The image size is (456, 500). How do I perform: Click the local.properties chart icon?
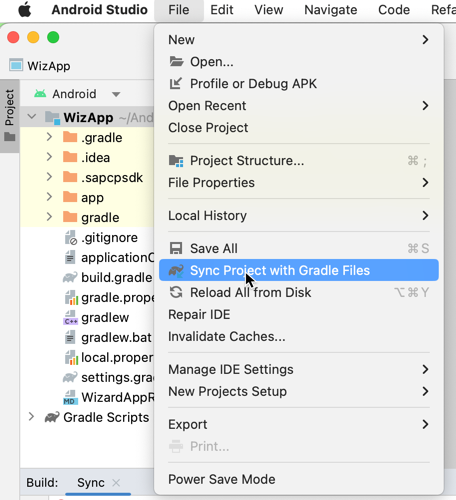[x=71, y=357]
